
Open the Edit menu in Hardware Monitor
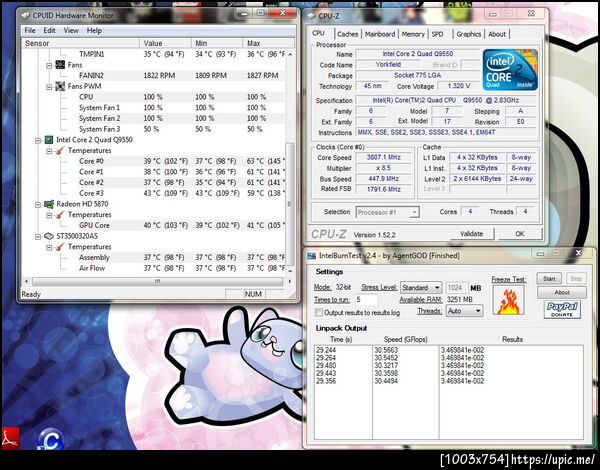point(49,31)
